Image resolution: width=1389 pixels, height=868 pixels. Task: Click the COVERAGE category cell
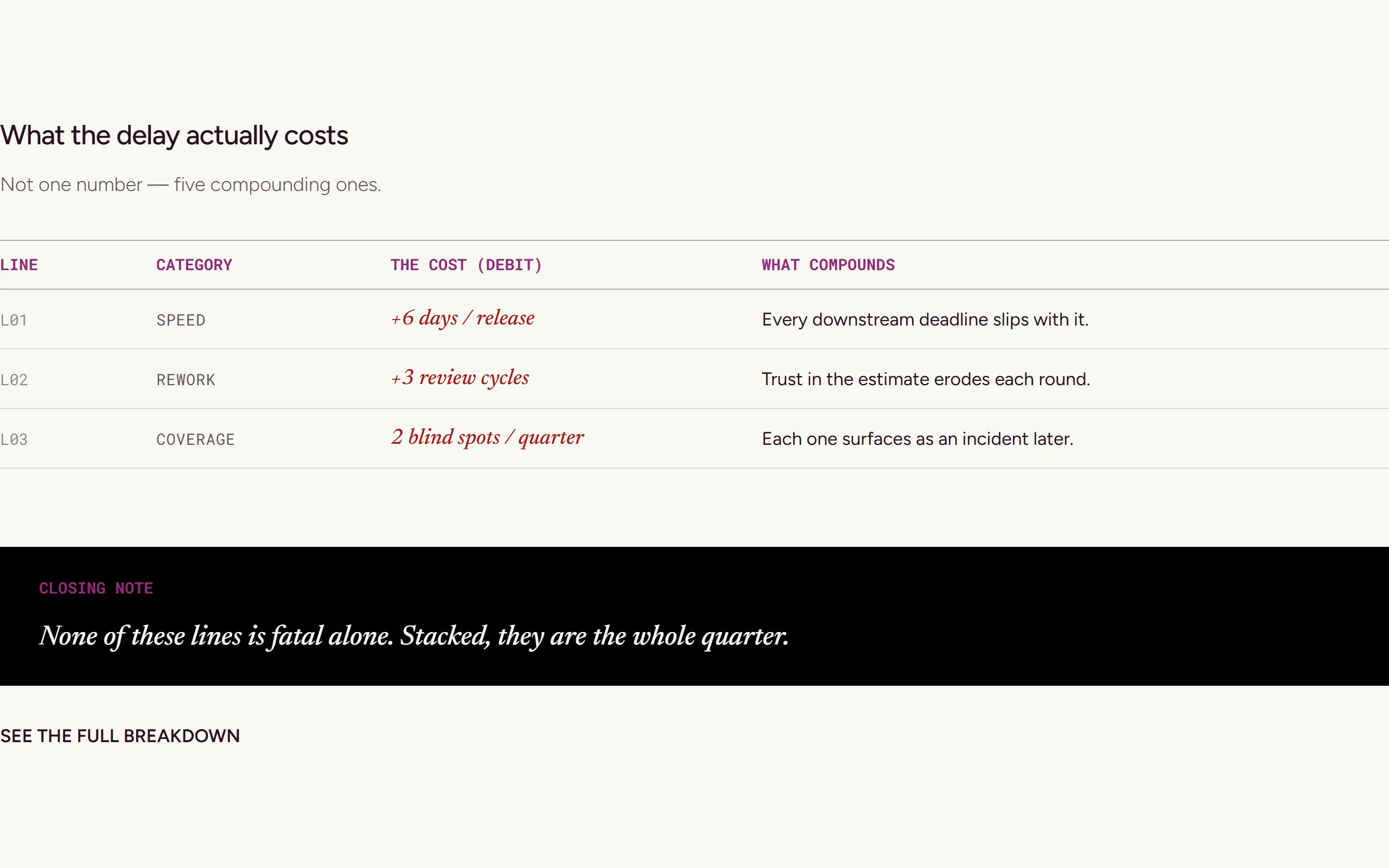point(196,439)
